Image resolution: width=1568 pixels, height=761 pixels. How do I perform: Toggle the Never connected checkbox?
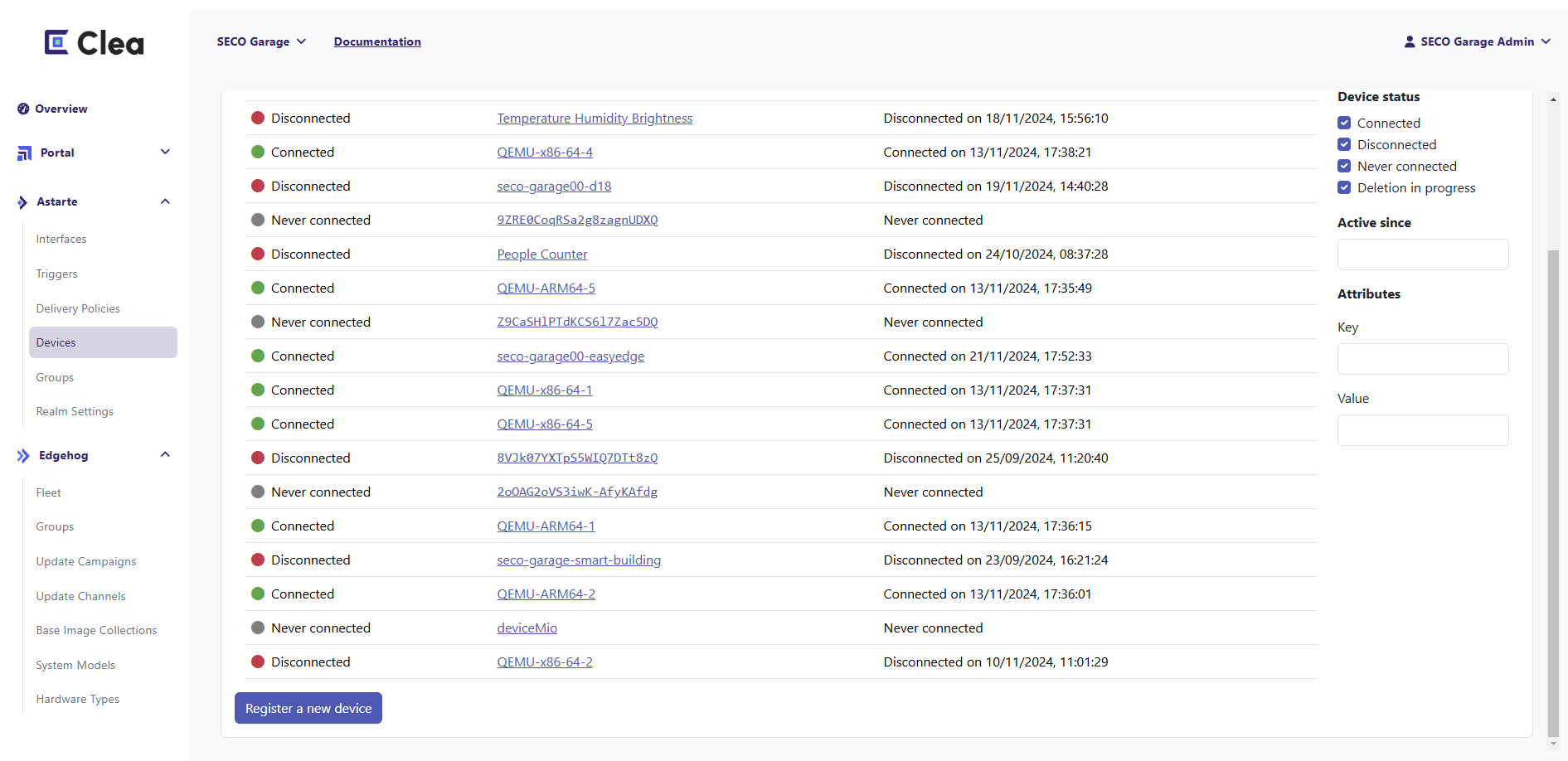tap(1344, 167)
